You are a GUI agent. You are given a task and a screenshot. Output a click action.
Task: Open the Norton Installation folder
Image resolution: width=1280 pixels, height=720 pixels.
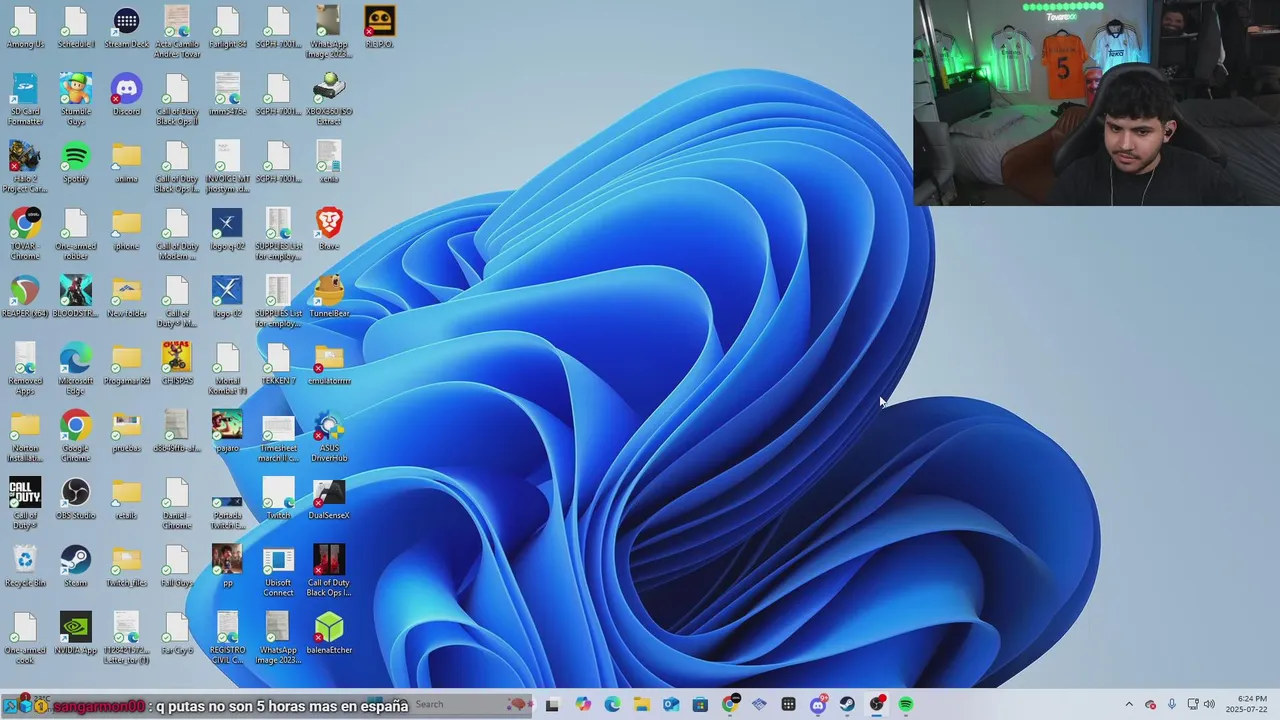[x=25, y=436]
